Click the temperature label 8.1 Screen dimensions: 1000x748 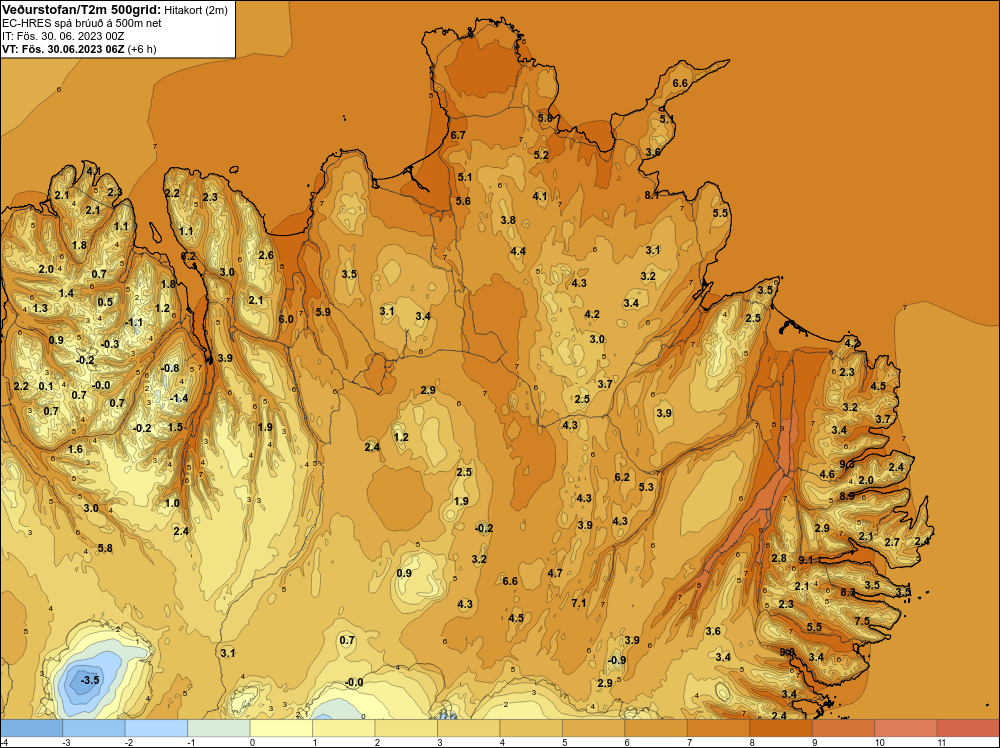pos(651,195)
